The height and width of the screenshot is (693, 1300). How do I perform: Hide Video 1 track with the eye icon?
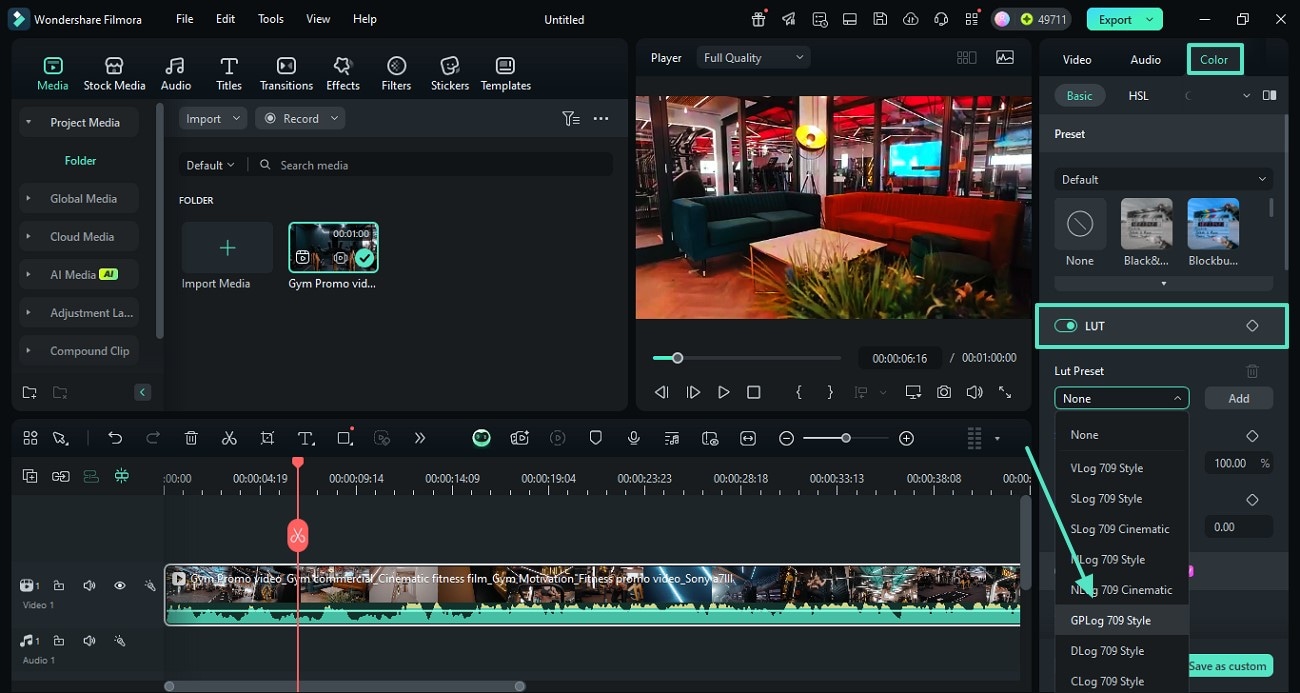119,586
